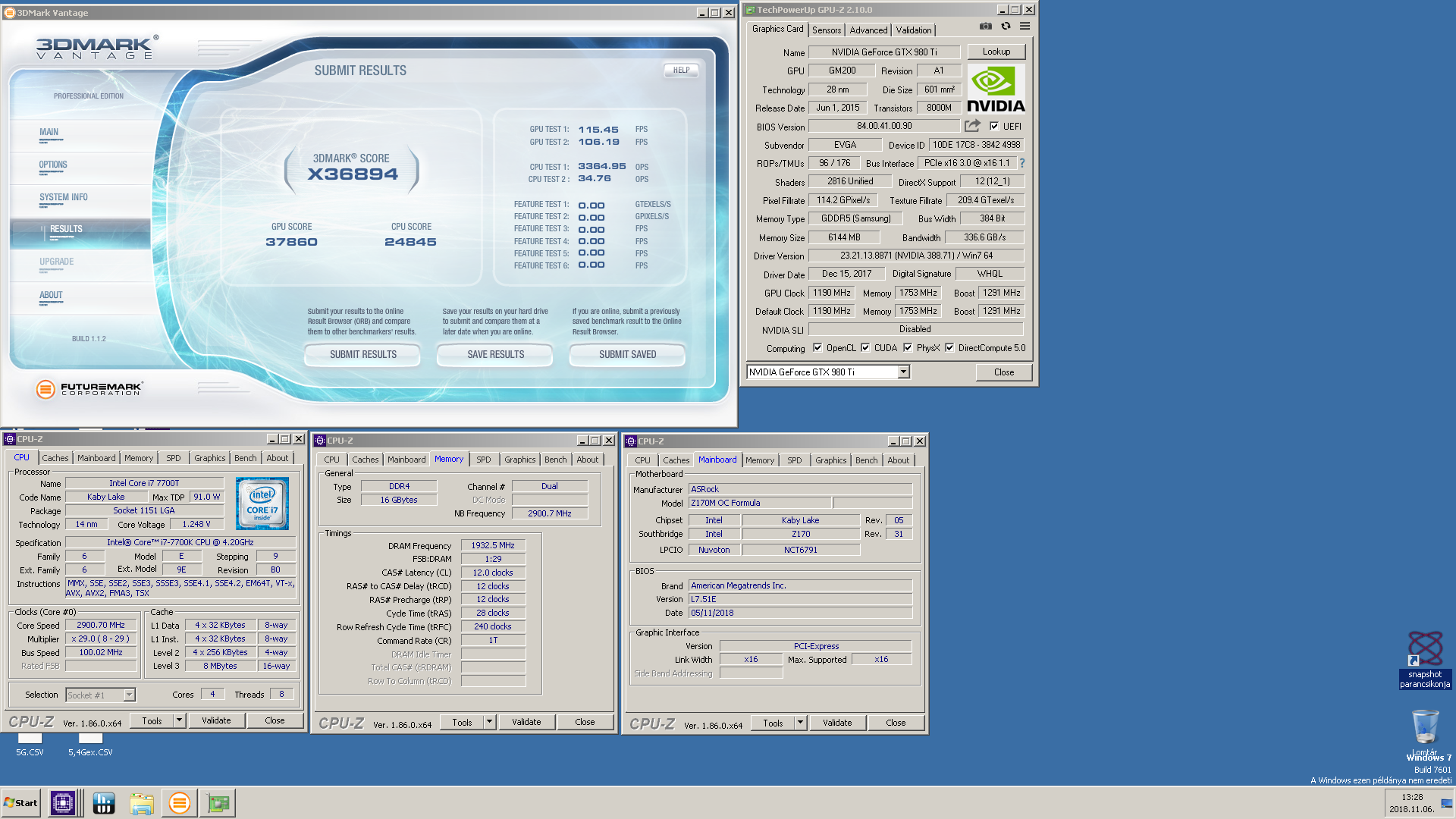
Task: Click the Close button in GPU-Z window
Action: click(1004, 372)
